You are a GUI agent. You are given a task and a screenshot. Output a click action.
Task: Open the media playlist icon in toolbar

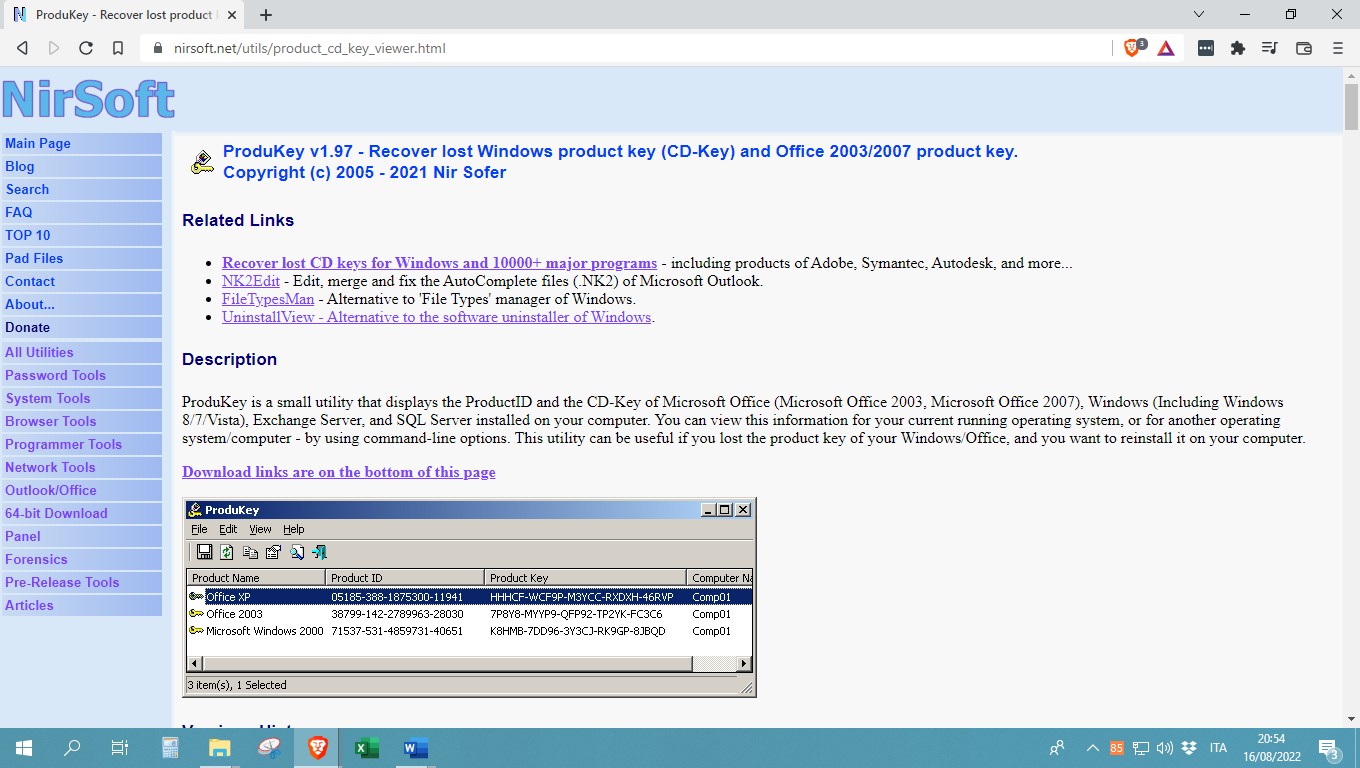1270,48
